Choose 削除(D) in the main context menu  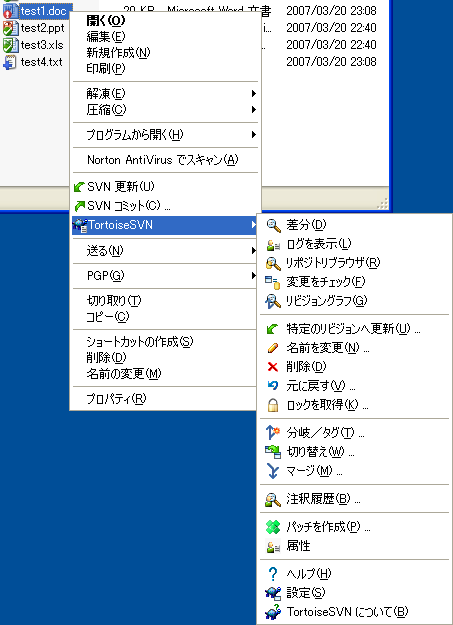tap(165, 358)
